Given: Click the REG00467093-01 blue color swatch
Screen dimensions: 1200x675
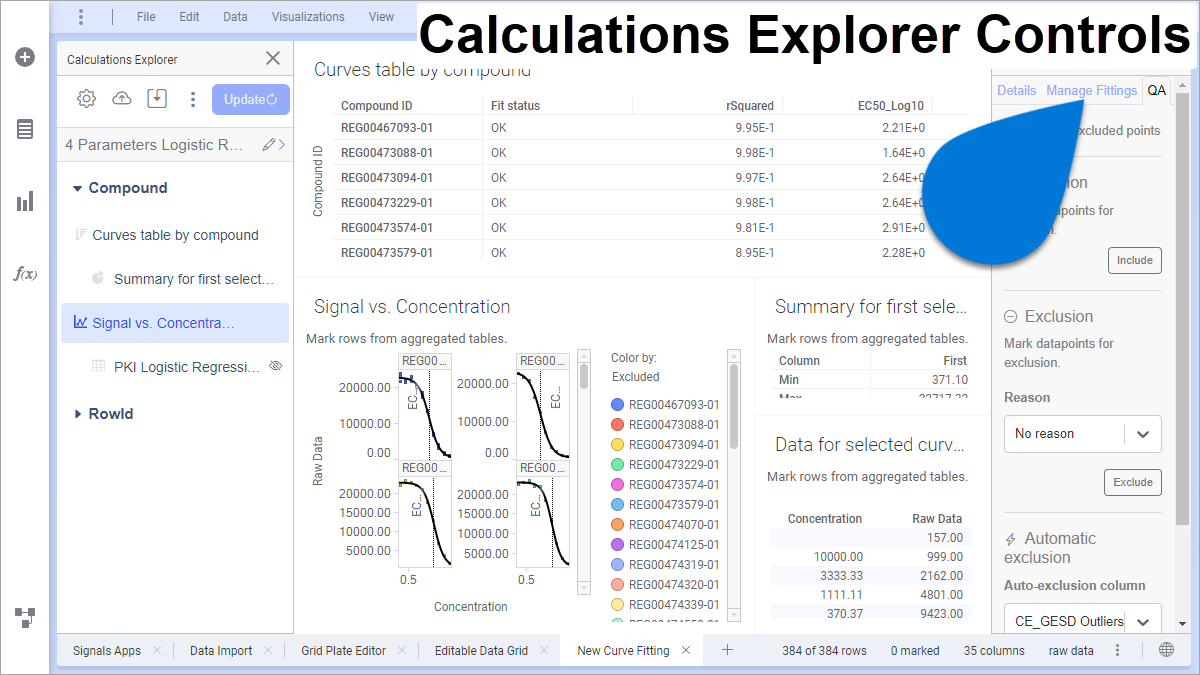Looking at the screenshot, I should (617, 405).
